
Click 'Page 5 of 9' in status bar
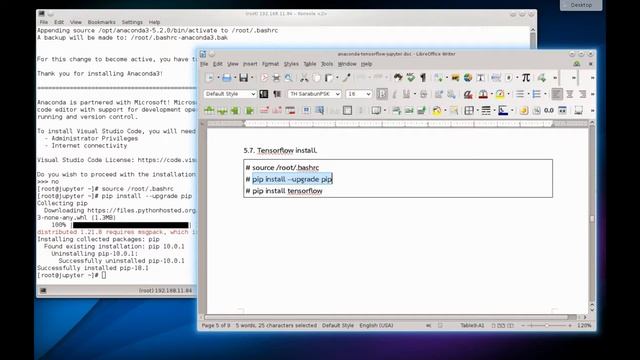click(x=216, y=325)
